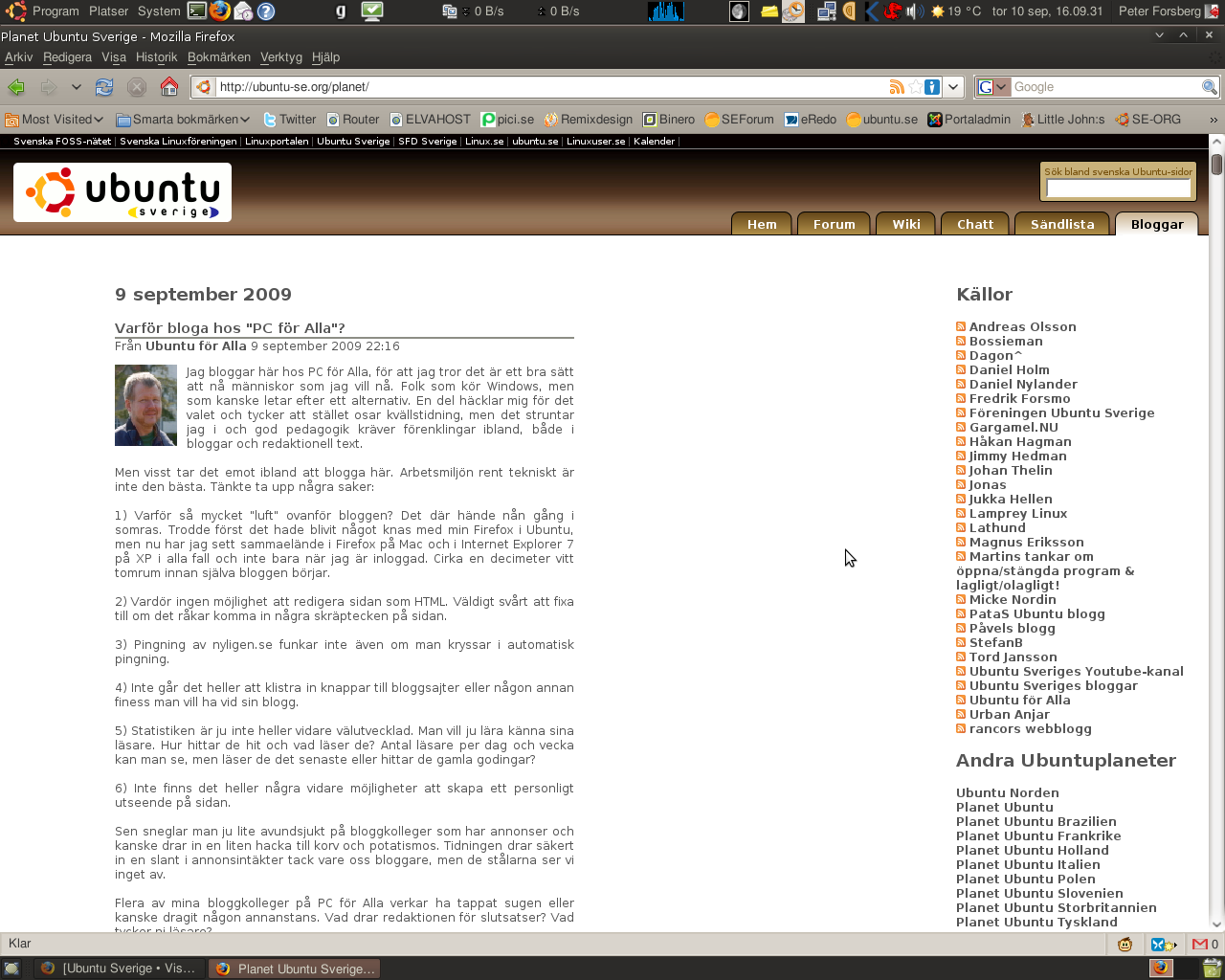
Task: Open the Platser menu in top panel
Action: pos(108,11)
